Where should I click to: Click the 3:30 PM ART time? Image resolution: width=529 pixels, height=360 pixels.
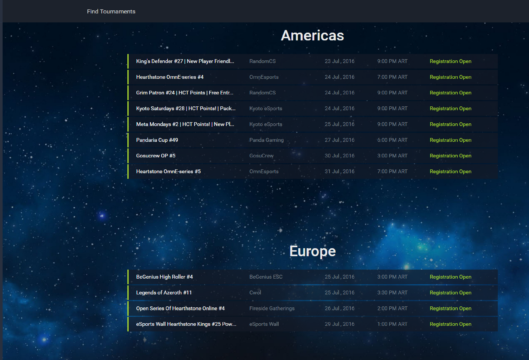[392, 293]
